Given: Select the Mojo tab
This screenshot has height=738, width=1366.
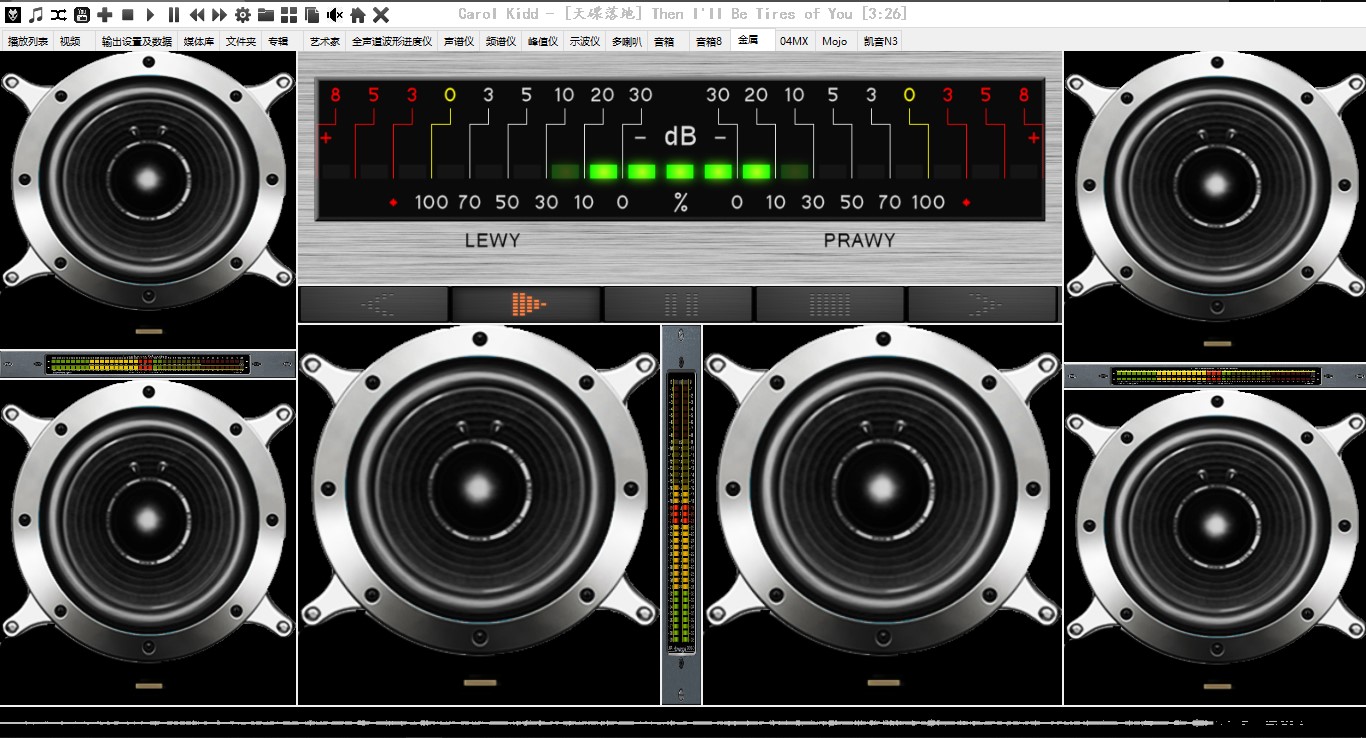Looking at the screenshot, I should coord(834,42).
